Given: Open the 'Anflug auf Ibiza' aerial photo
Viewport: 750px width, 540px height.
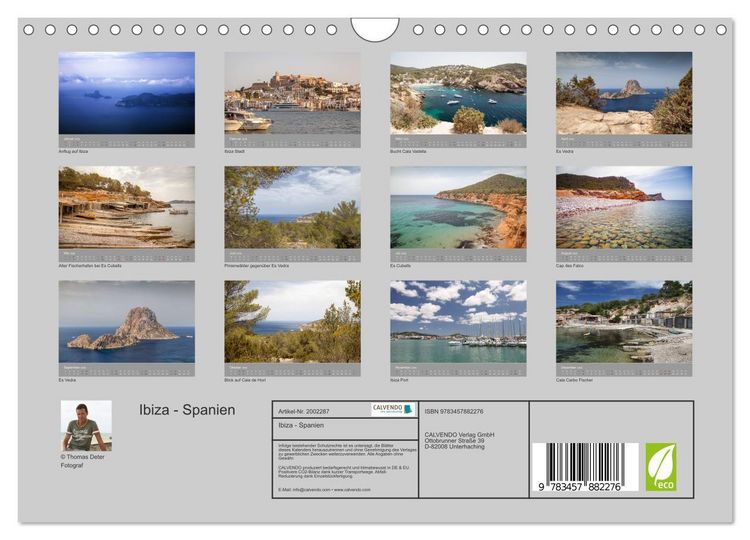Looking at the screenshot, I should tap(127, 93).
